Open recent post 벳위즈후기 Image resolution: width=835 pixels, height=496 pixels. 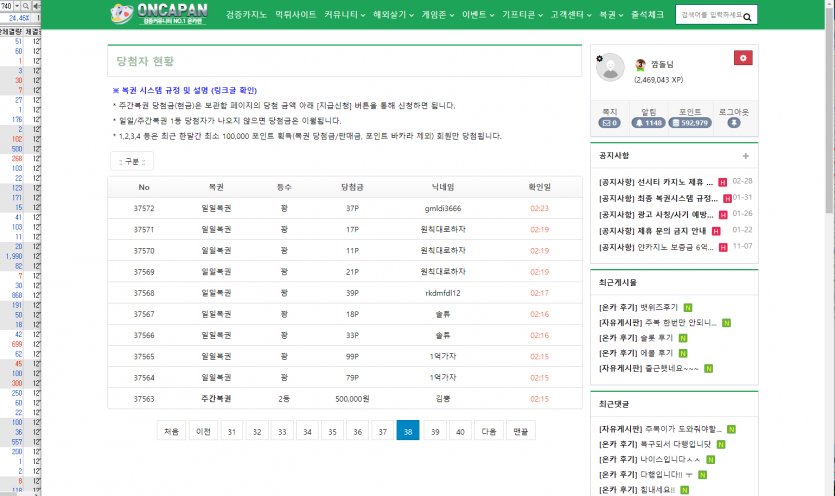click(x=638, y=307)
